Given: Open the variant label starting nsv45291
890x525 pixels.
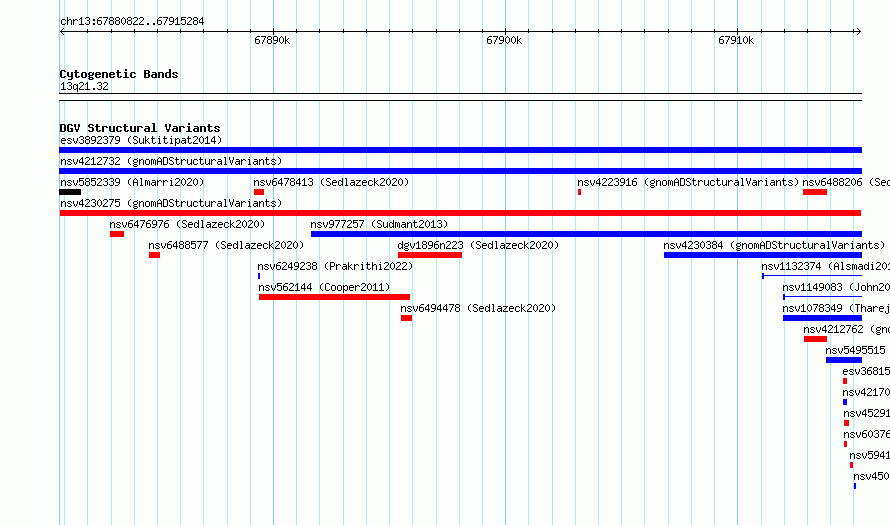Looking at the screenshot, I should pyautogui.click(x=867, y=413).
